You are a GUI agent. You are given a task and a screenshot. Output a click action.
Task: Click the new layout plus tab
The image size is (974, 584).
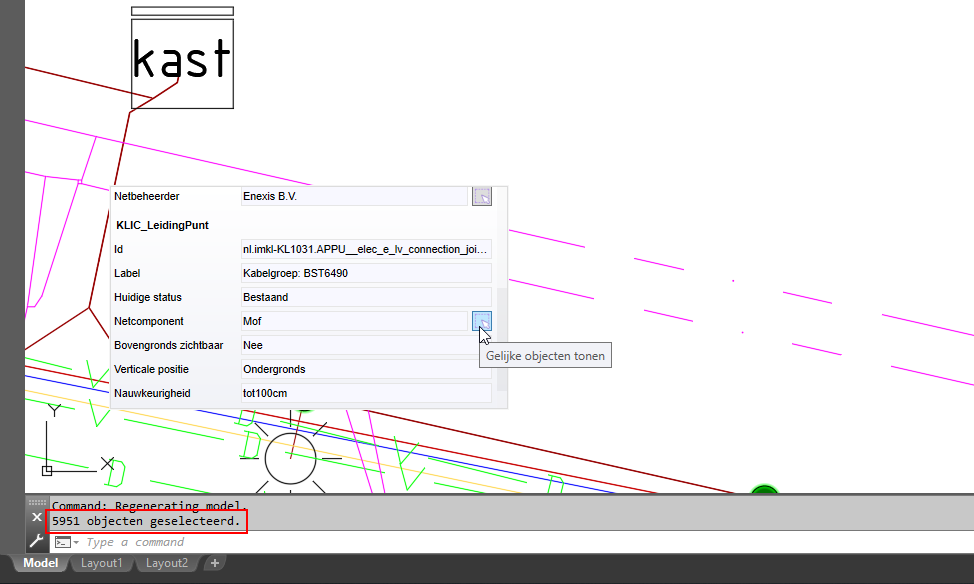point(214,563)
